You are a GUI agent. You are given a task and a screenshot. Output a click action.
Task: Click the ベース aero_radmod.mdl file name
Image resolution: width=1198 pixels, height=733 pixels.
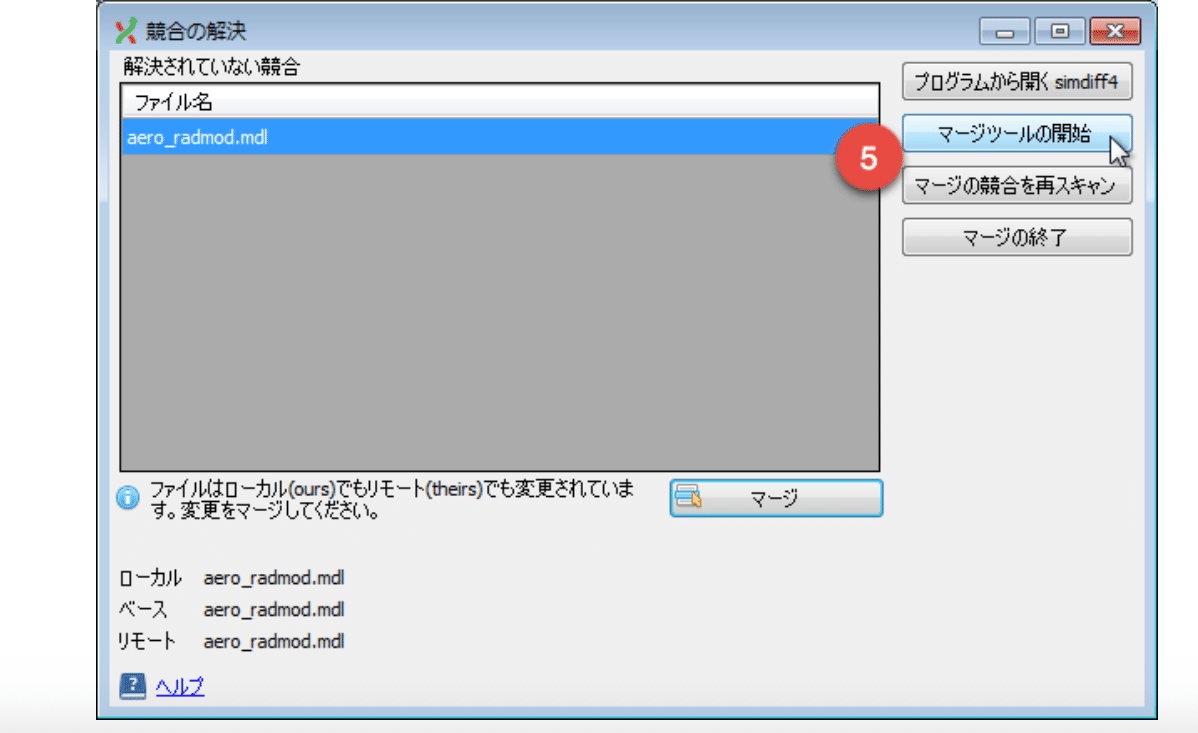[274, 609]
